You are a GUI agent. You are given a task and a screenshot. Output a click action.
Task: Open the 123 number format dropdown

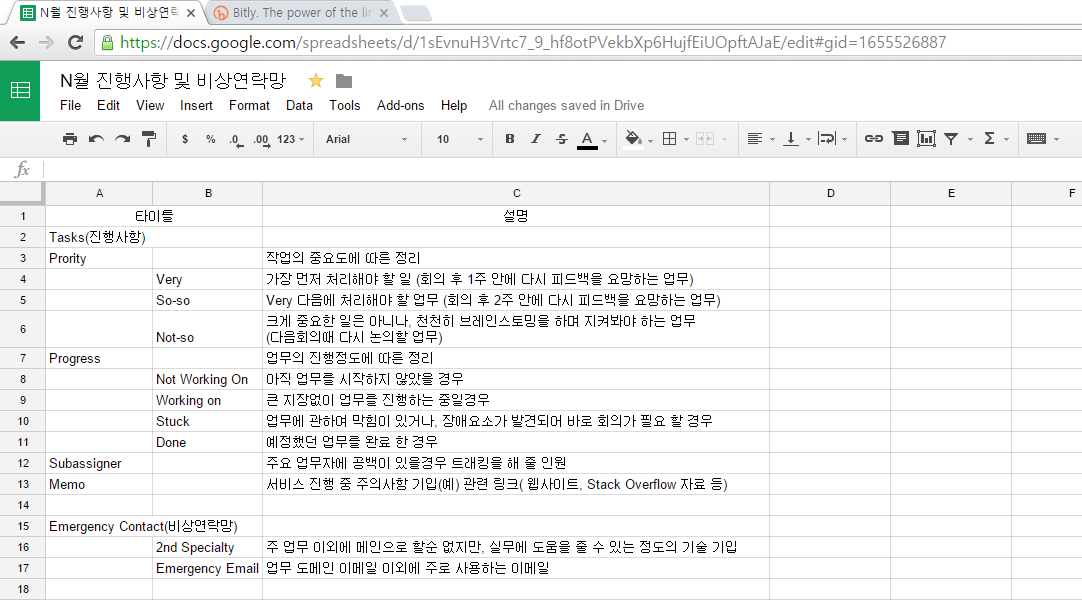point(291,139)
